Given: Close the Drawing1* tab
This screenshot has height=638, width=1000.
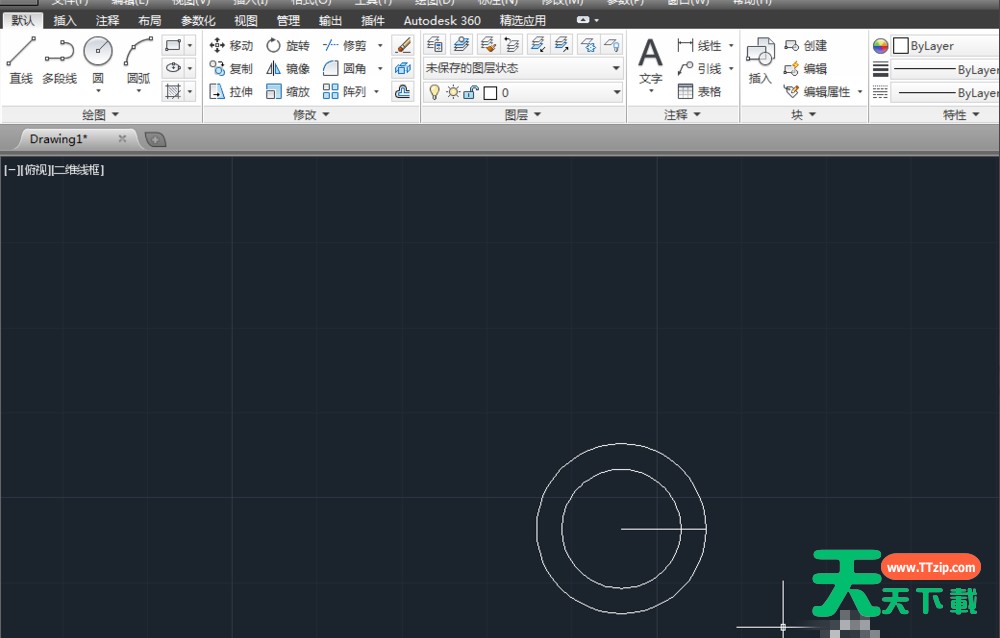Looking at the screenshot, I should 122,138.
